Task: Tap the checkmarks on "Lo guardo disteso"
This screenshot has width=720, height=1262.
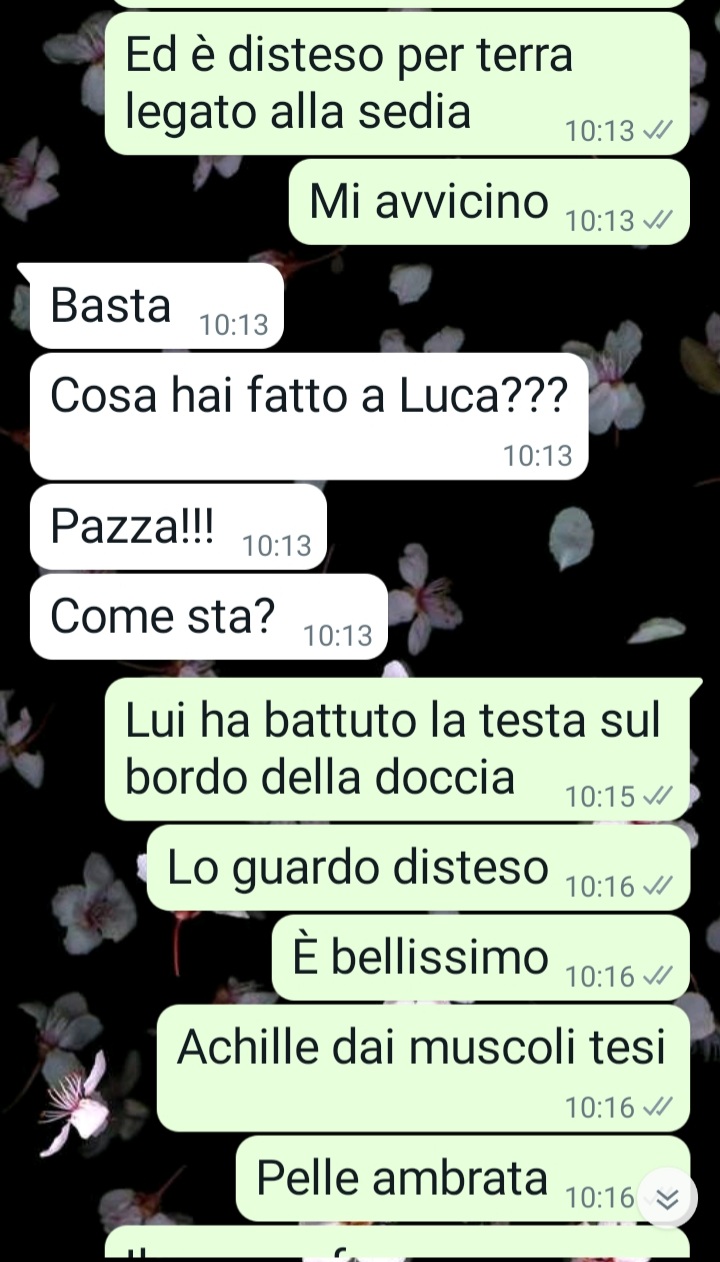Action: click(658, 886)
